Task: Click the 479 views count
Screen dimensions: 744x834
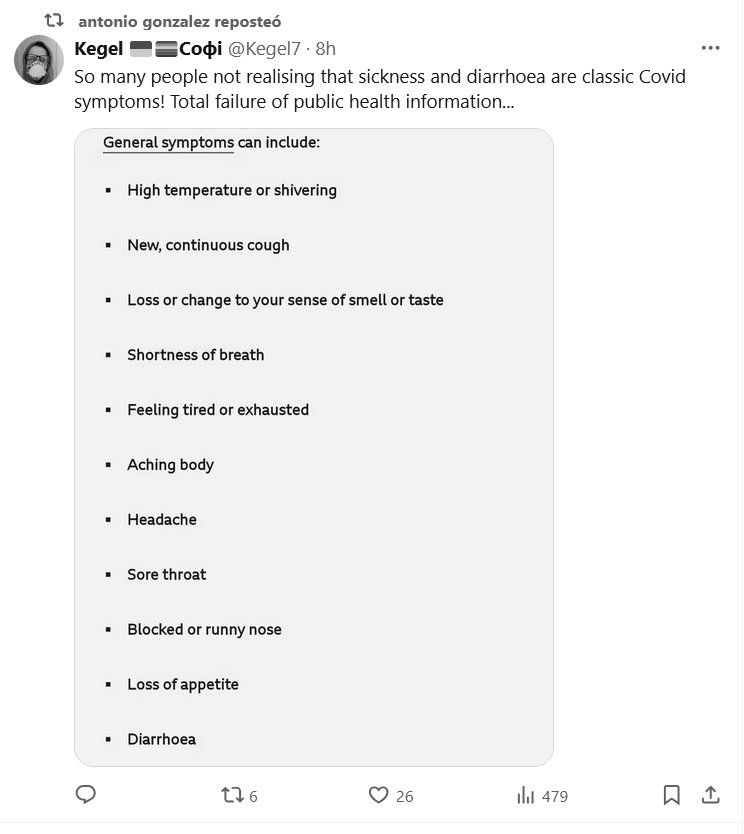Action: pyautogui.click(x=554, y=796)
